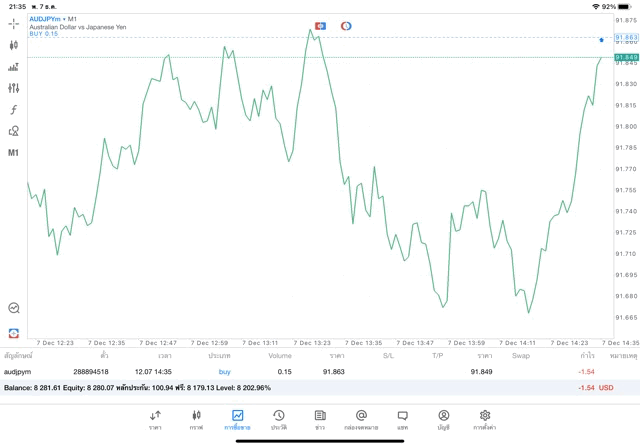Screen dimensions: 640x447
Task: Sort by Swap column header
Action: 521,356
